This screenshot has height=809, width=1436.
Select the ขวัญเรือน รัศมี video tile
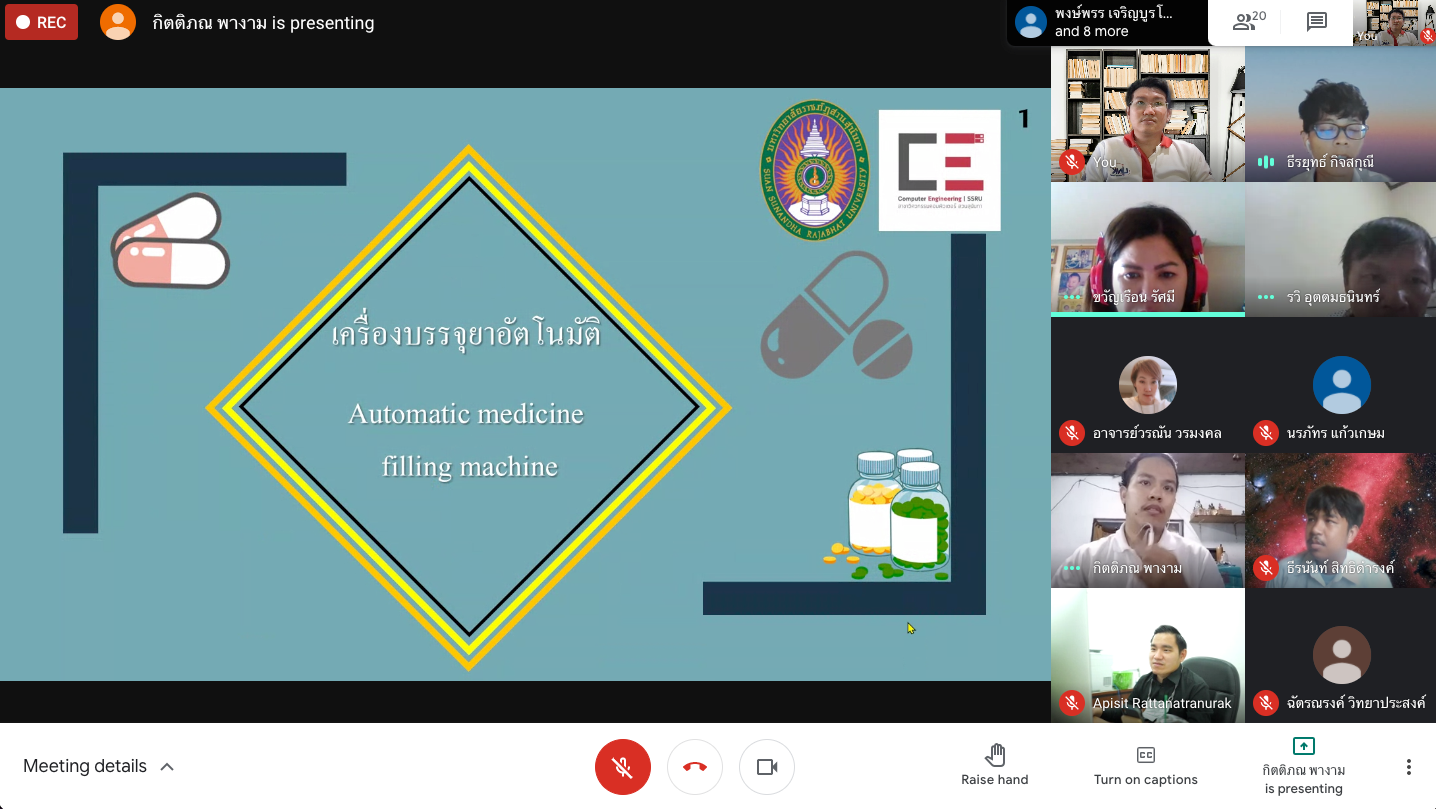pyautogui.click(x=1147, y=250)
